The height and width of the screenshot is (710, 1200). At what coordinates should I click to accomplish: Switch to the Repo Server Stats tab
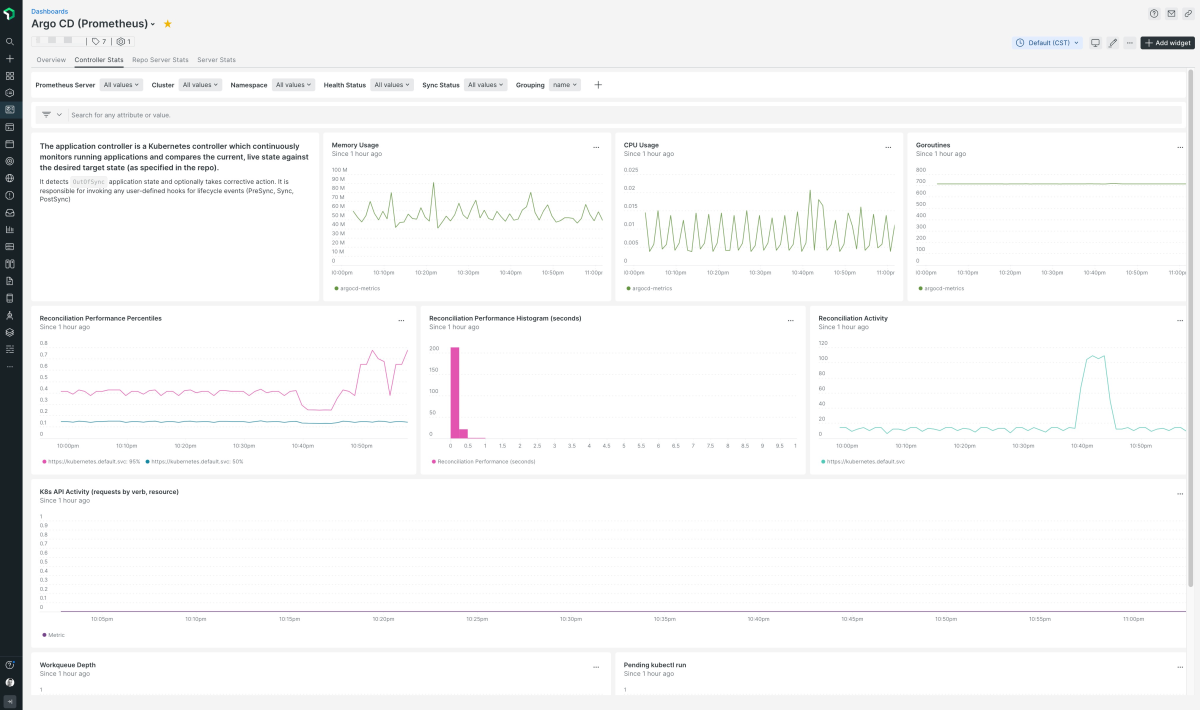[160, 60]
